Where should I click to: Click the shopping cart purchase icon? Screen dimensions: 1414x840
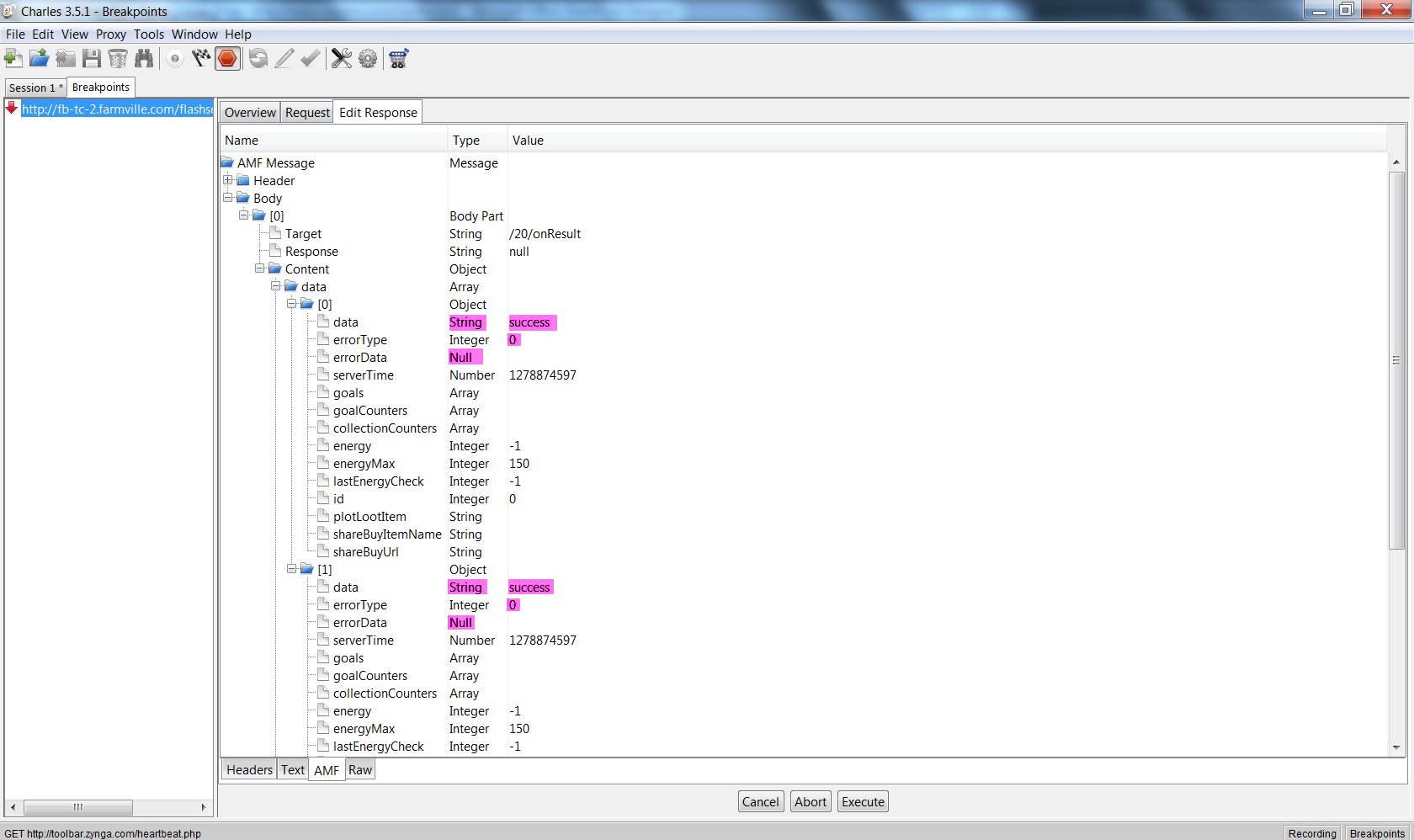pyautogui.click(x=399, y=58)
